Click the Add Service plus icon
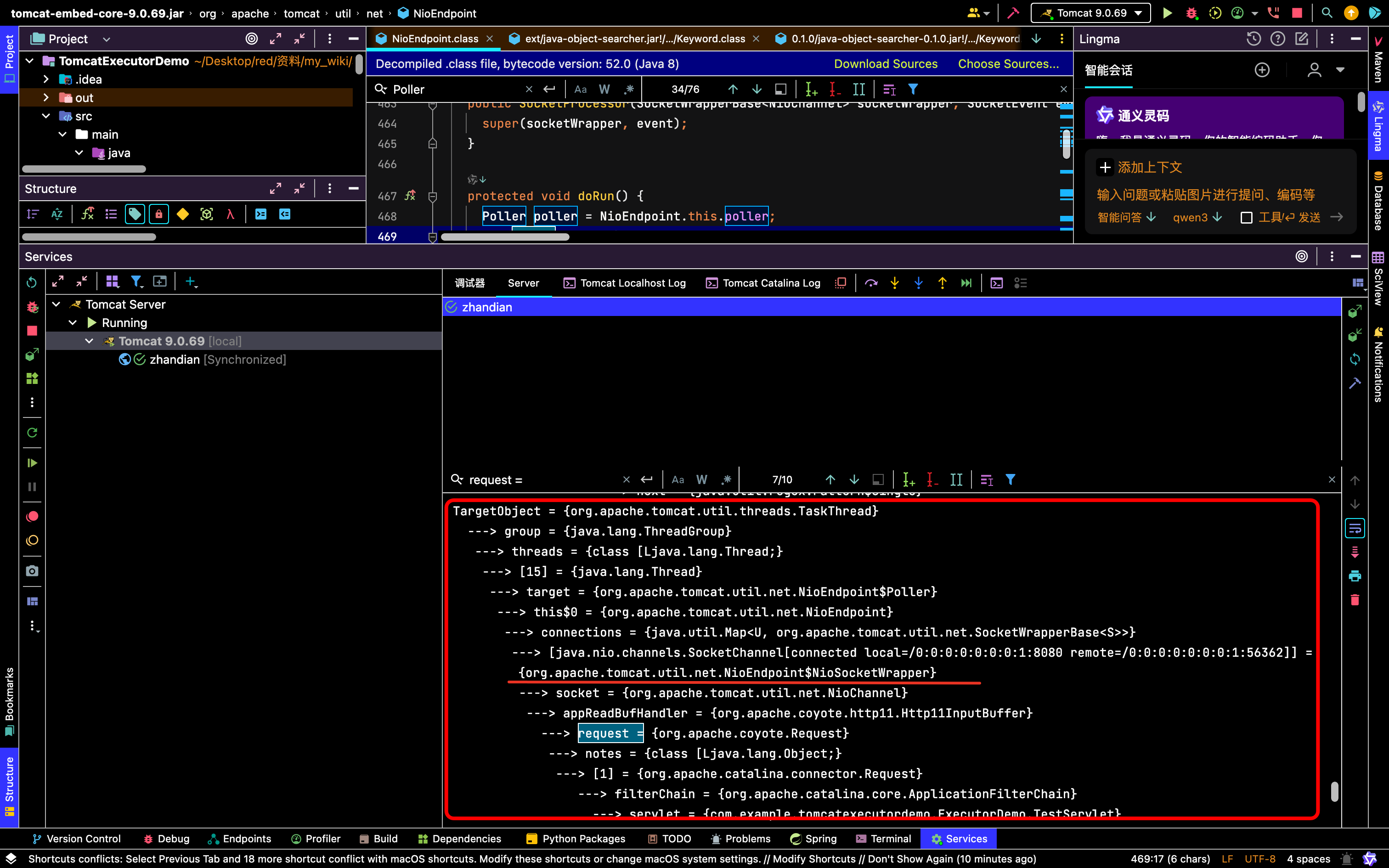 [x=191, y=282]
